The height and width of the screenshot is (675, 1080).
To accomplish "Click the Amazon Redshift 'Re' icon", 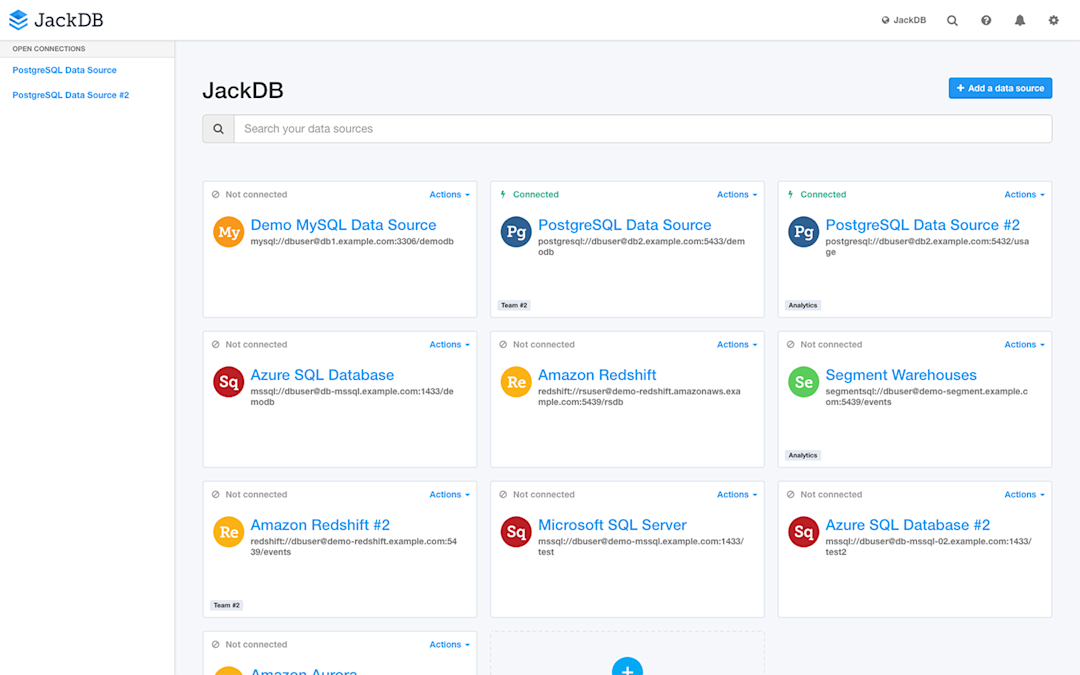I will [x=516, y=382].
